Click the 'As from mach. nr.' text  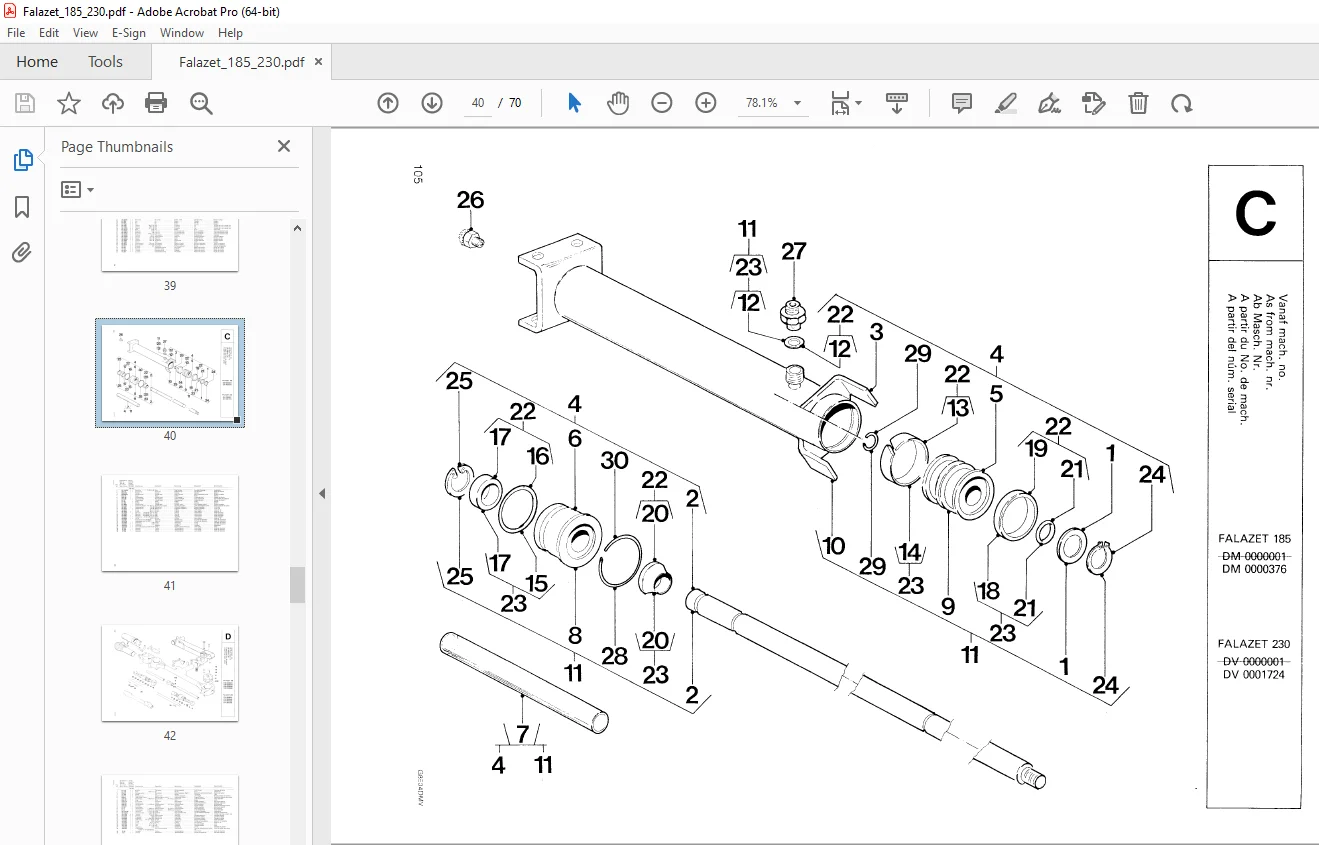(1271, 341)
